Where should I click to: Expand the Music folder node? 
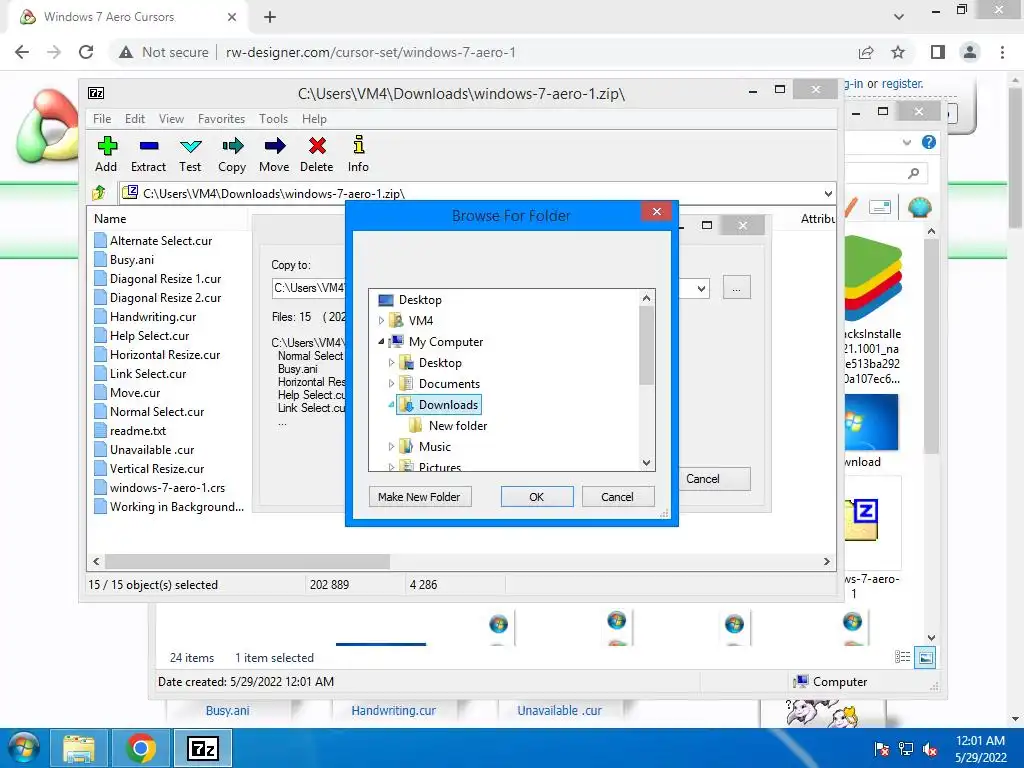tap(391, 447)
